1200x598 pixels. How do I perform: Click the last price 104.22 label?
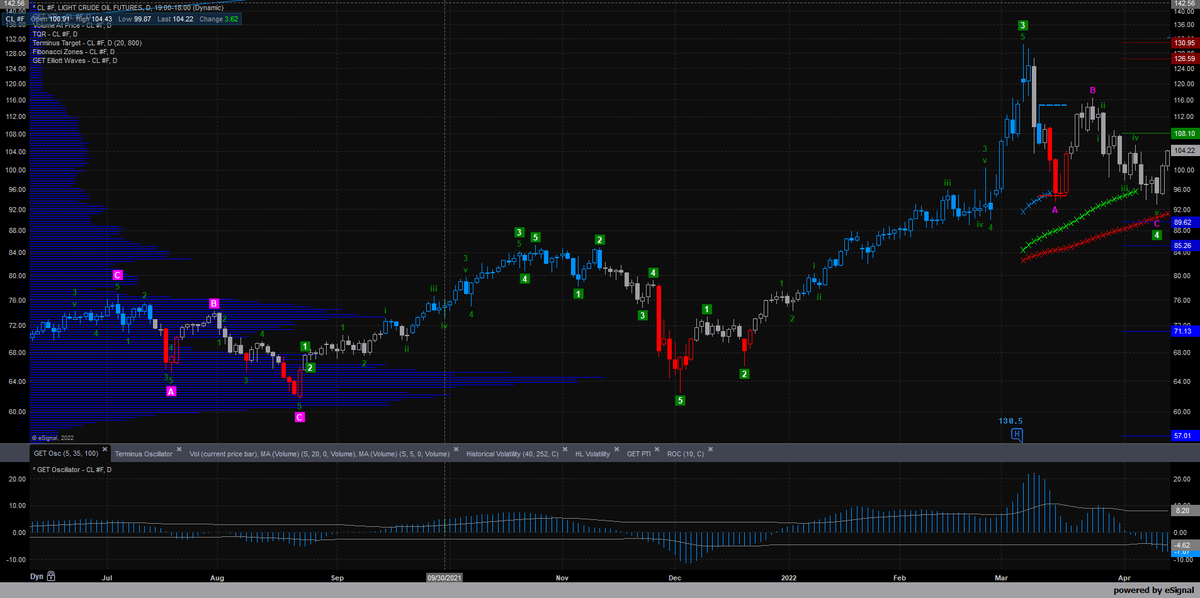1184,150
